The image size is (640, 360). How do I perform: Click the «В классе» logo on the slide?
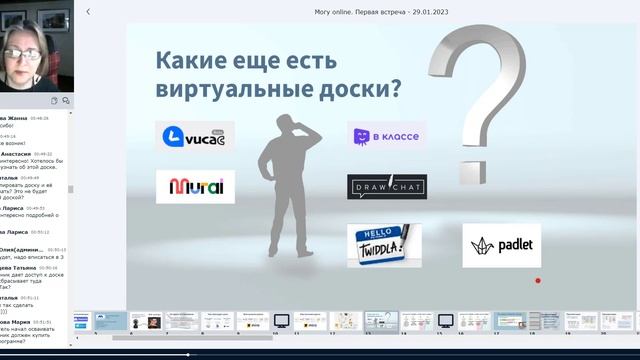pos(387,136)
